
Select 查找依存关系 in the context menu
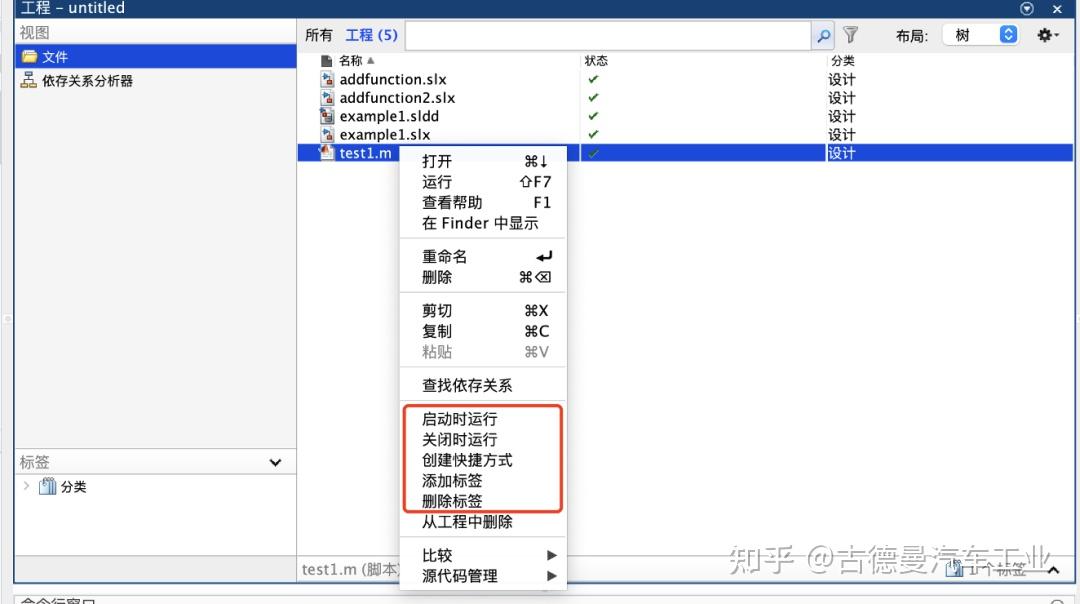pyautogui.click(x=465, y=384)
